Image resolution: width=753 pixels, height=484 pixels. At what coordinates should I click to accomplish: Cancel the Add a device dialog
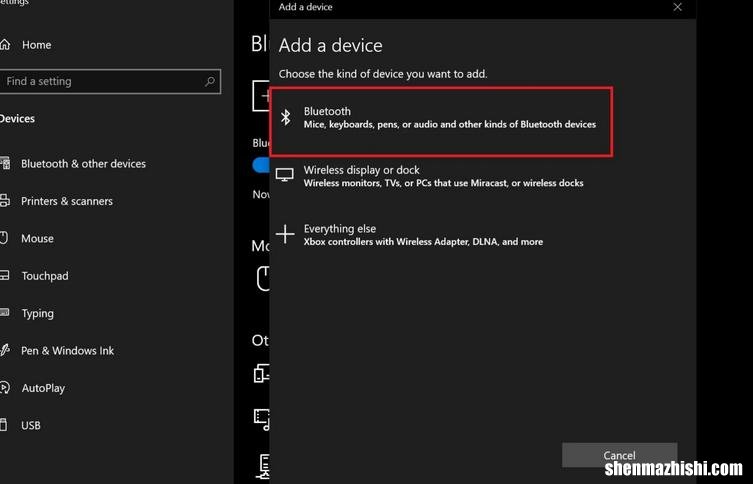point(619,455)
